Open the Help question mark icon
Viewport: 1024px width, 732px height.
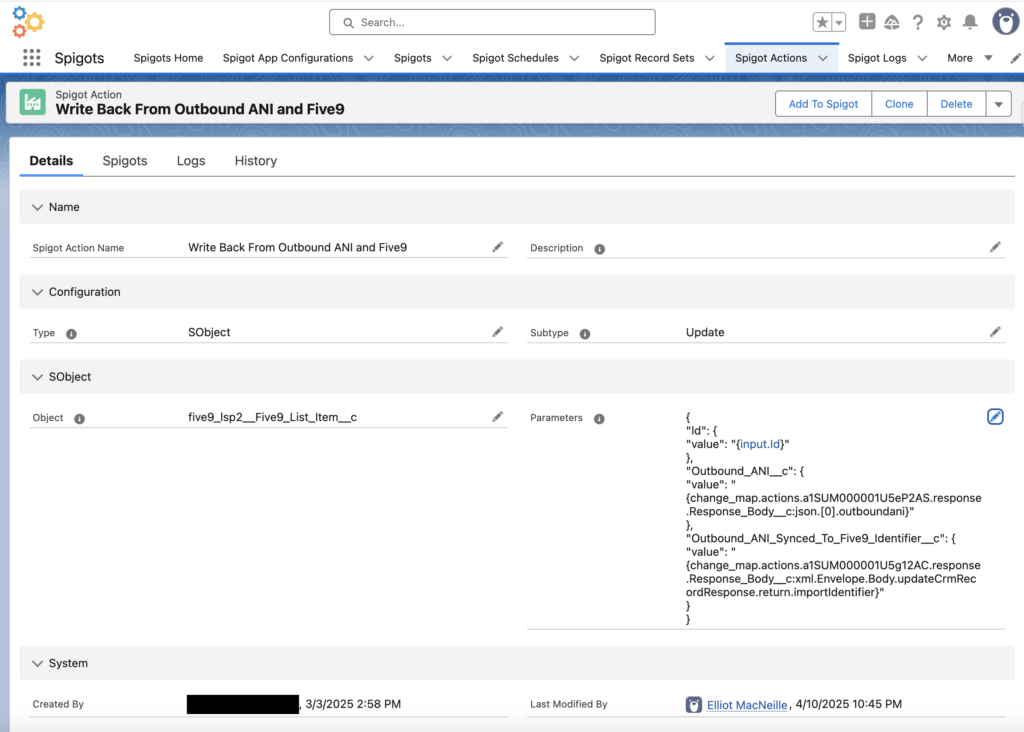point(918,22)
